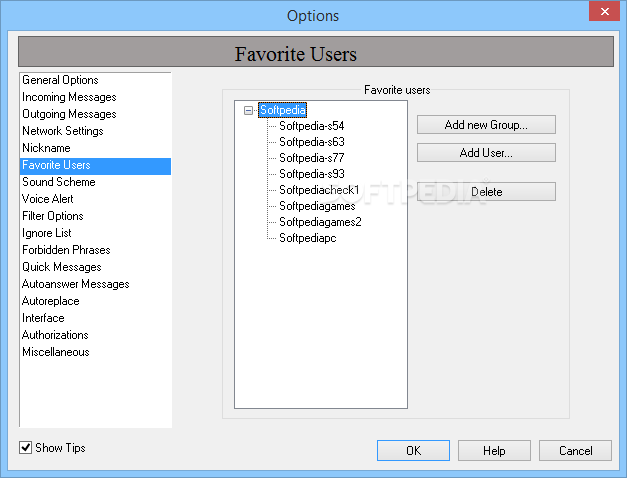This screenshot has height=478, width=627.
Task: Confirm options with OK button
Action: [x=413, y=451]
